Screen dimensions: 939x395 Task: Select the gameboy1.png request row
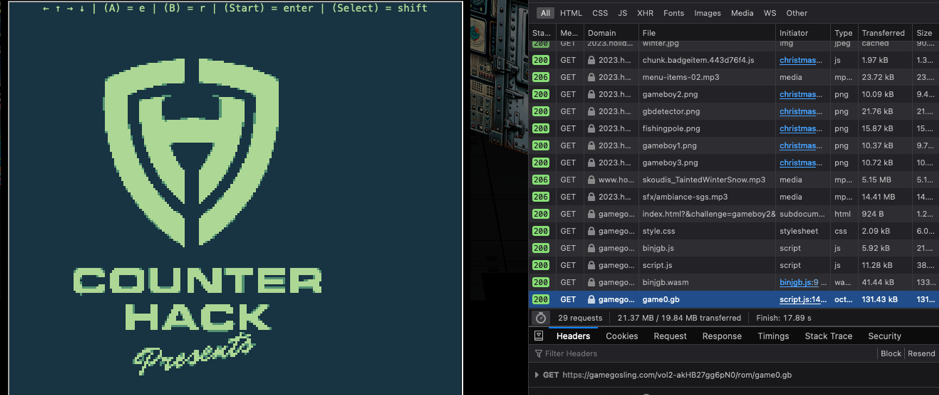point(734,145)
